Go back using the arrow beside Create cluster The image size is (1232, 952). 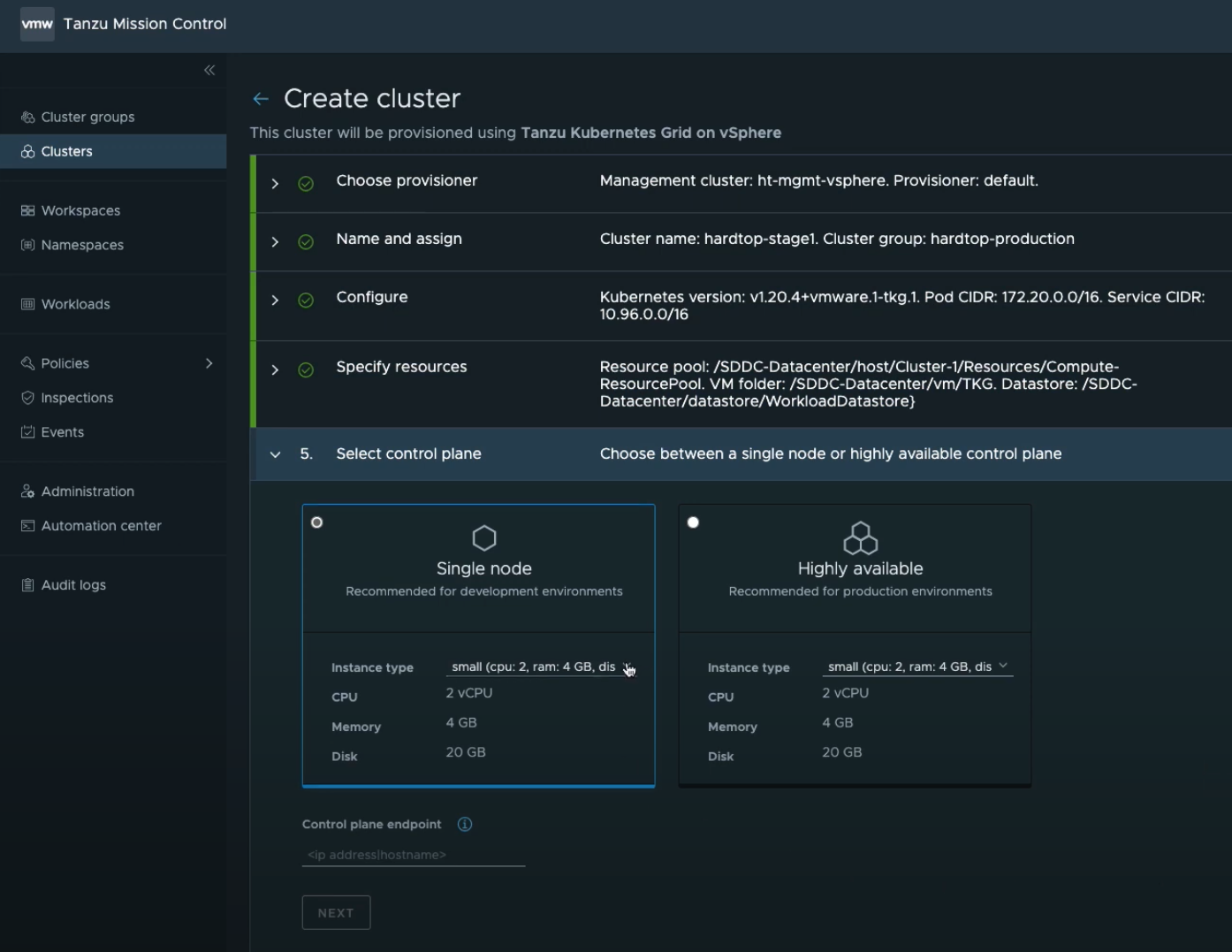(260, 99)
